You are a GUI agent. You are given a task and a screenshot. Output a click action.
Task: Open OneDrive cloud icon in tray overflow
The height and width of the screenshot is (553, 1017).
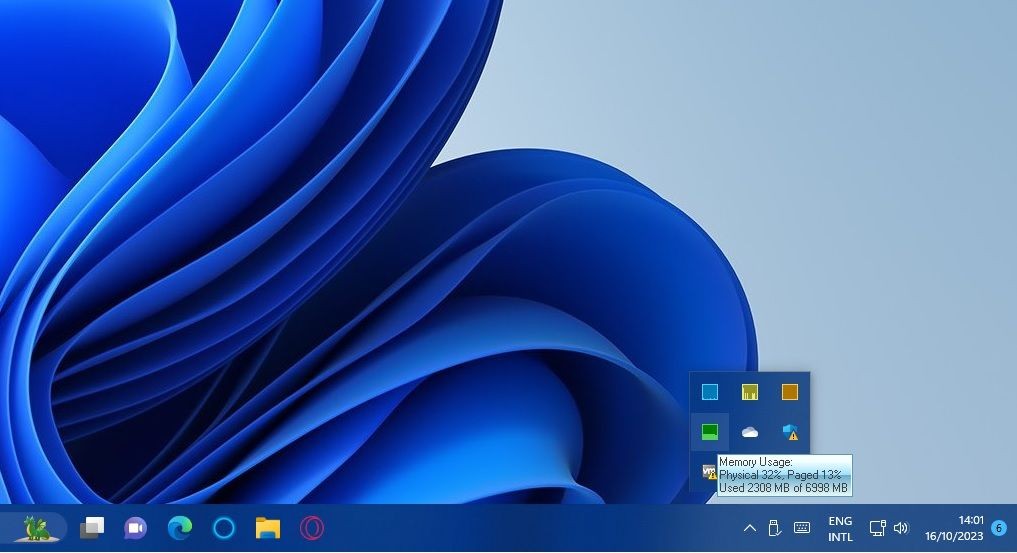(750, 432)
